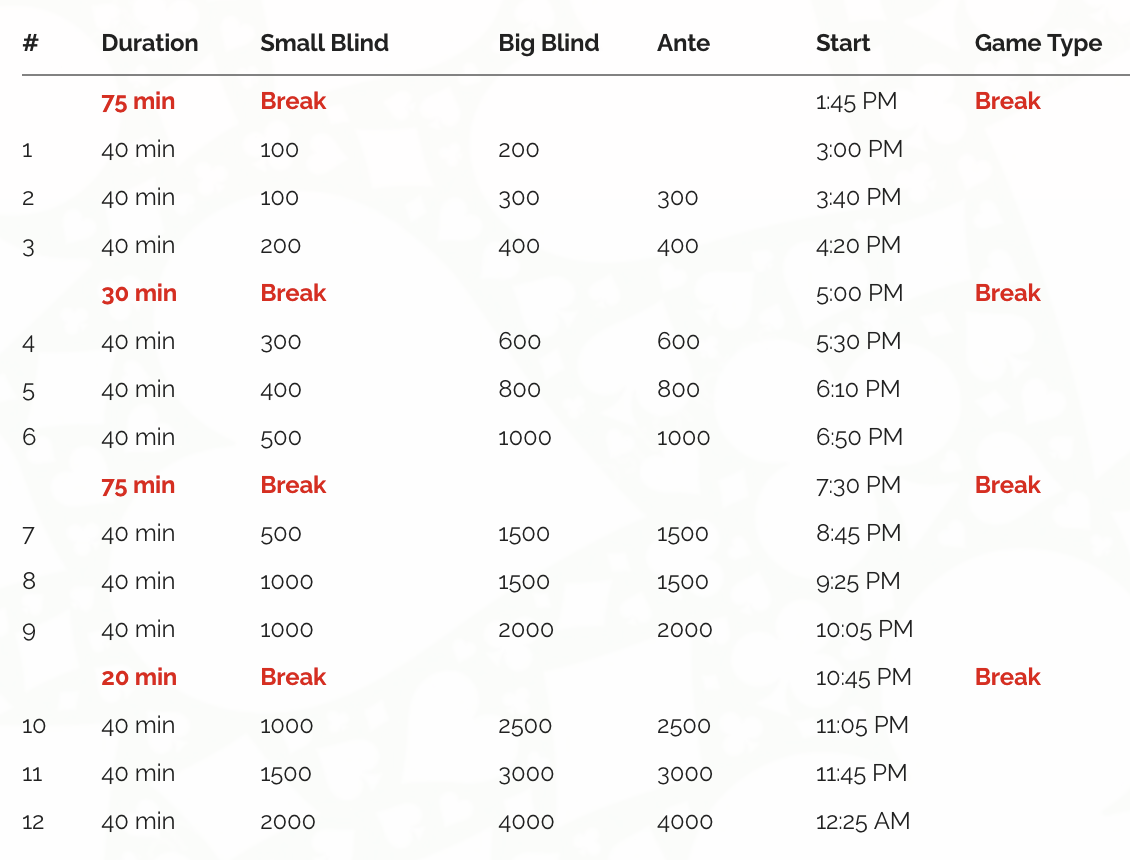Click the 8:45 PM start time

[859, 534]
